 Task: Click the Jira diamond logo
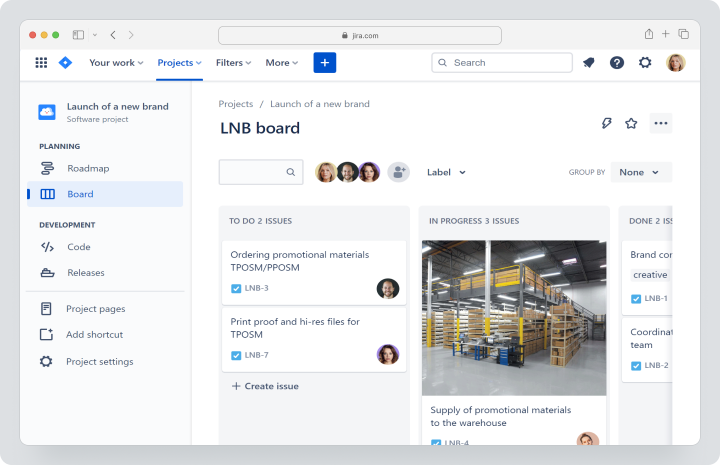tap(65, 62)
